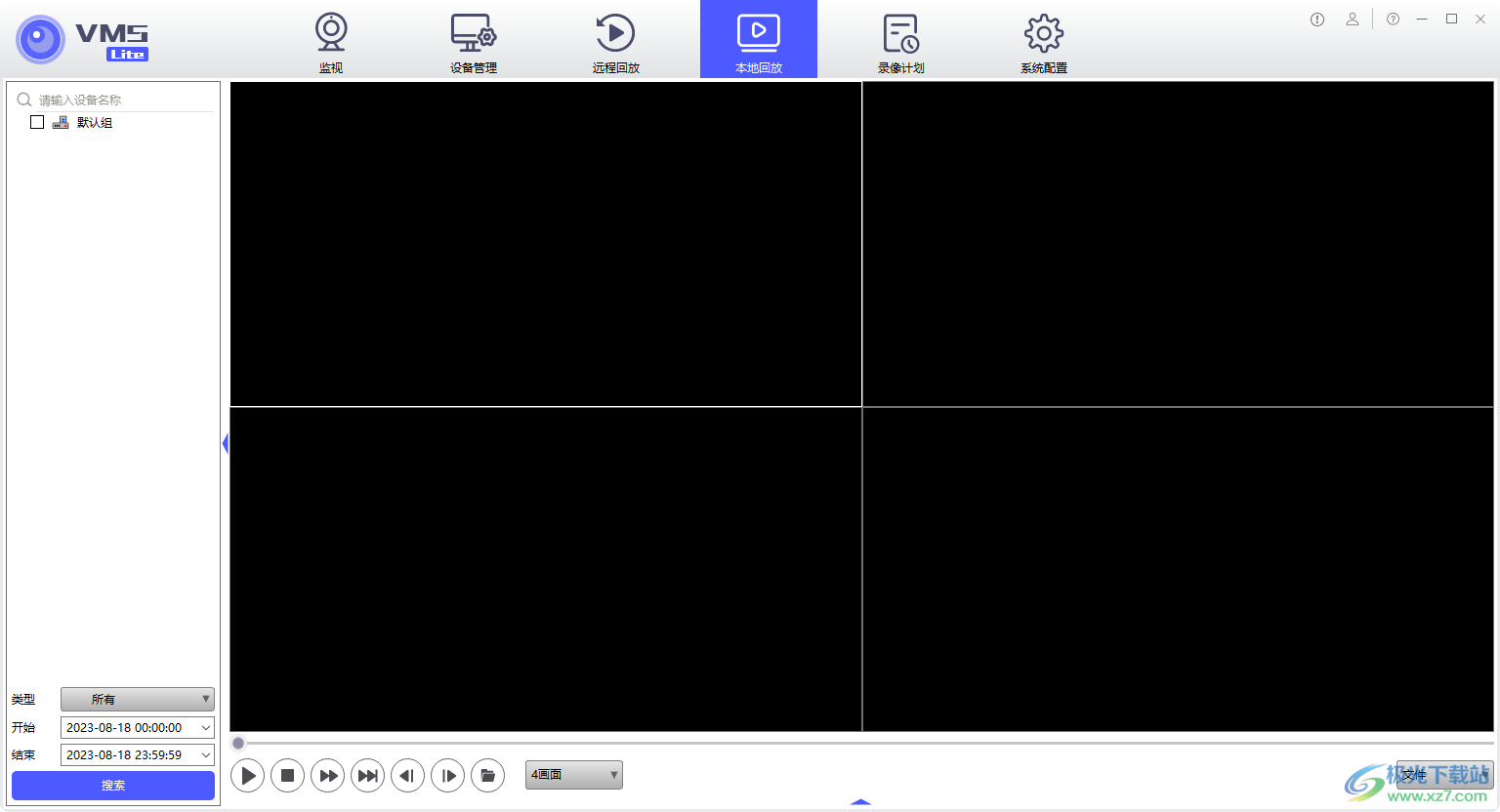Switch to the 远程回放 tab
Image resolution: width=1500 pixels, height=812 pixels.
[x=615, y=41]
